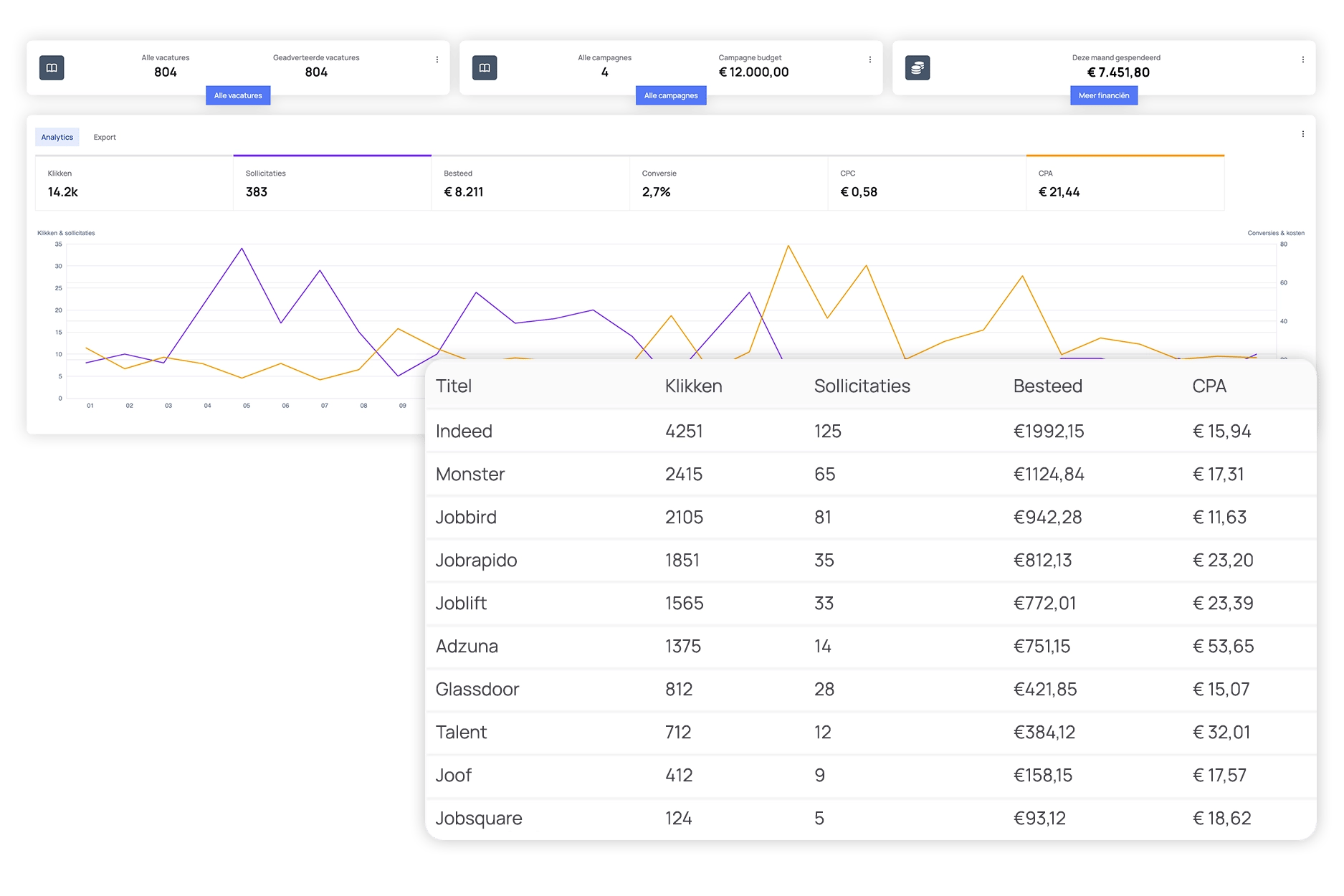Click the Titel column header
This screenshot has width=1344, height=896.
[454, 386]
